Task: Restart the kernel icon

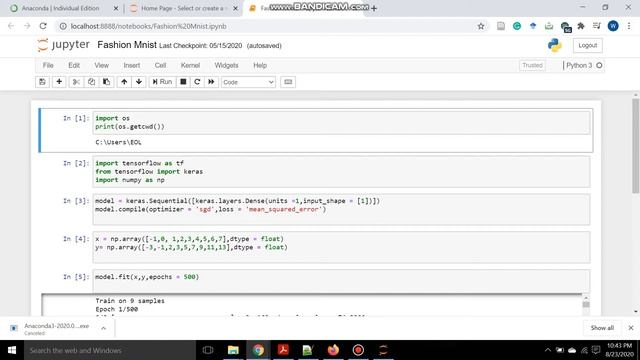Action: tap(197, 82)
